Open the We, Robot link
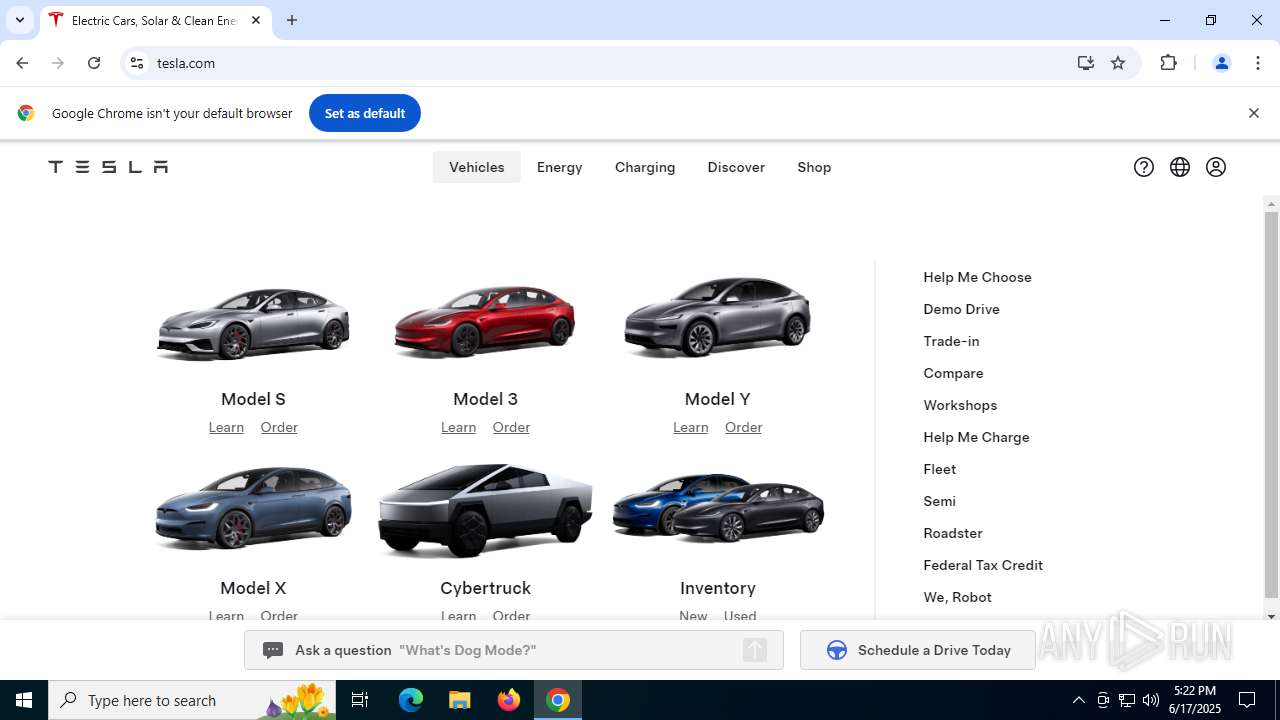1280x720 pixels. (957, 597)
